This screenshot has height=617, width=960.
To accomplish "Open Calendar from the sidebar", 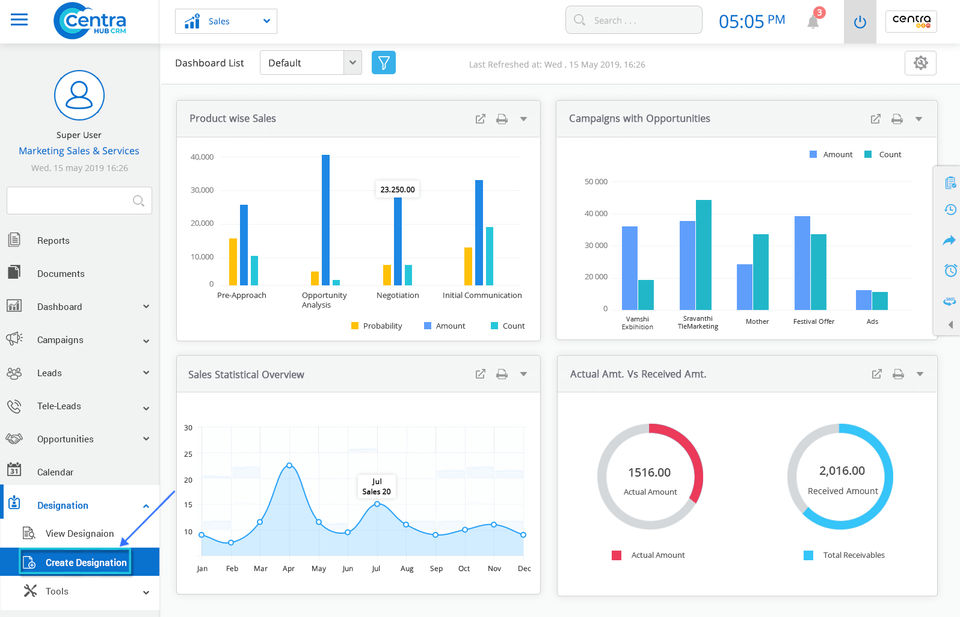I will coord(55,472).
